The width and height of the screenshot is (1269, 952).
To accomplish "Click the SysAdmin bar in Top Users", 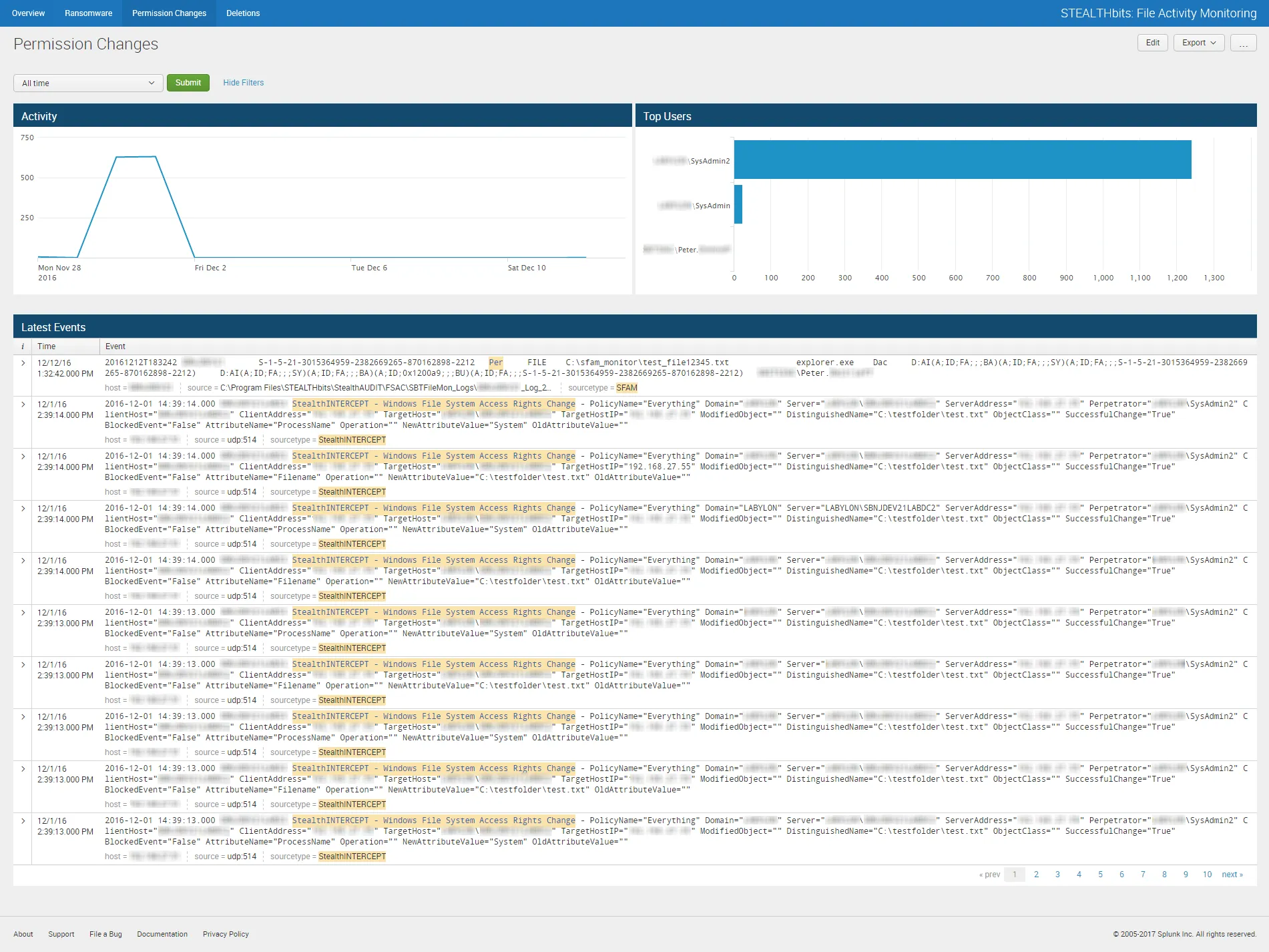I will click(738, 204).
